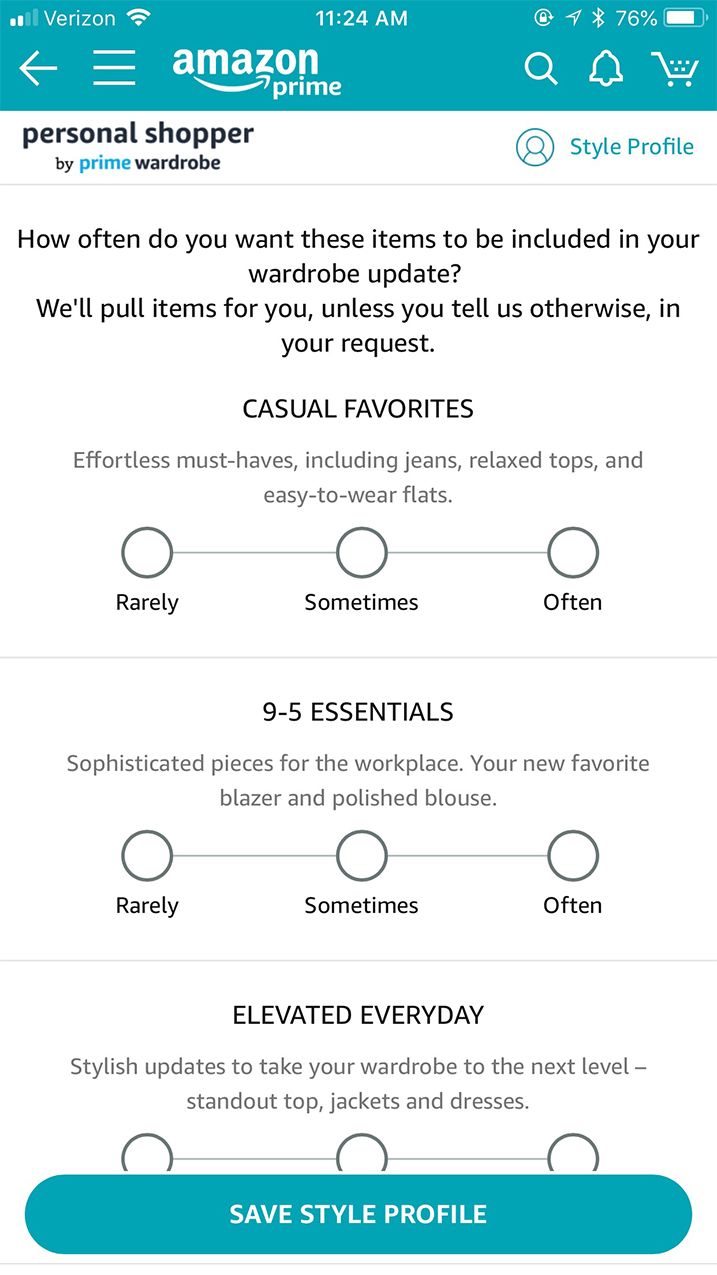The width and height of the screenshot is (717, 1275).
Task: Select Rarely for 9-5 Essentials
Action: [x=146, y=855]
